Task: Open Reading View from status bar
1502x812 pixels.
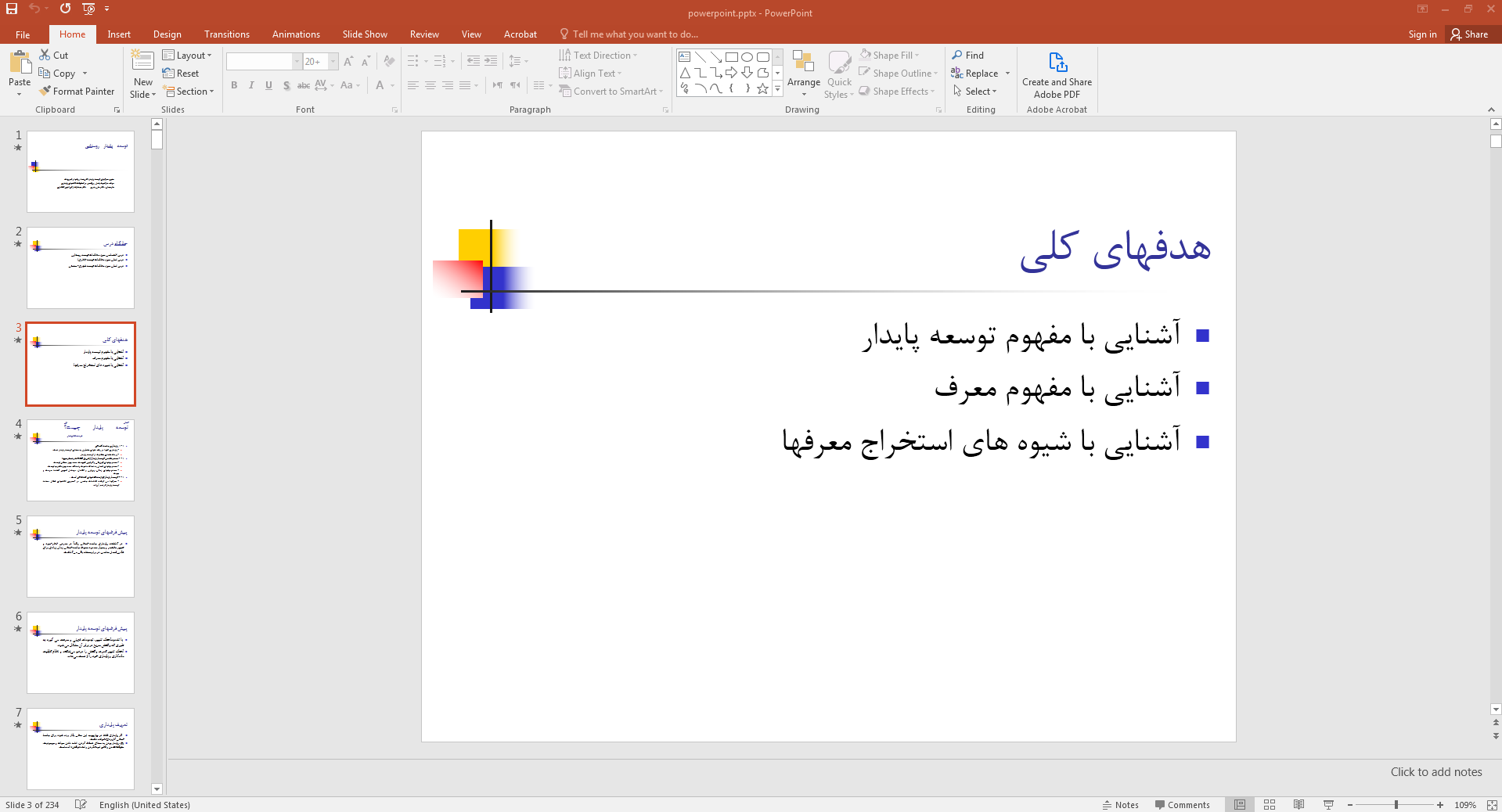Action: tap(1298, 805)
